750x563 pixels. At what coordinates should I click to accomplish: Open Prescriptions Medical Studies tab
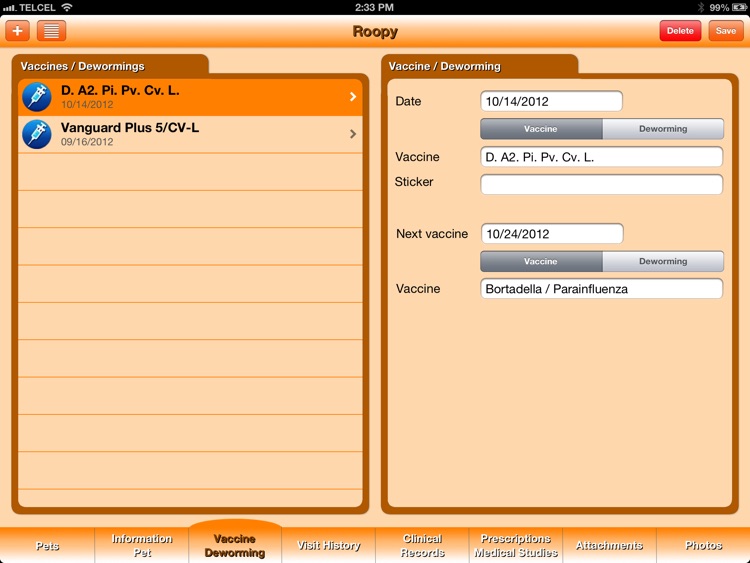pyautogui.click(x=516, y=545)
